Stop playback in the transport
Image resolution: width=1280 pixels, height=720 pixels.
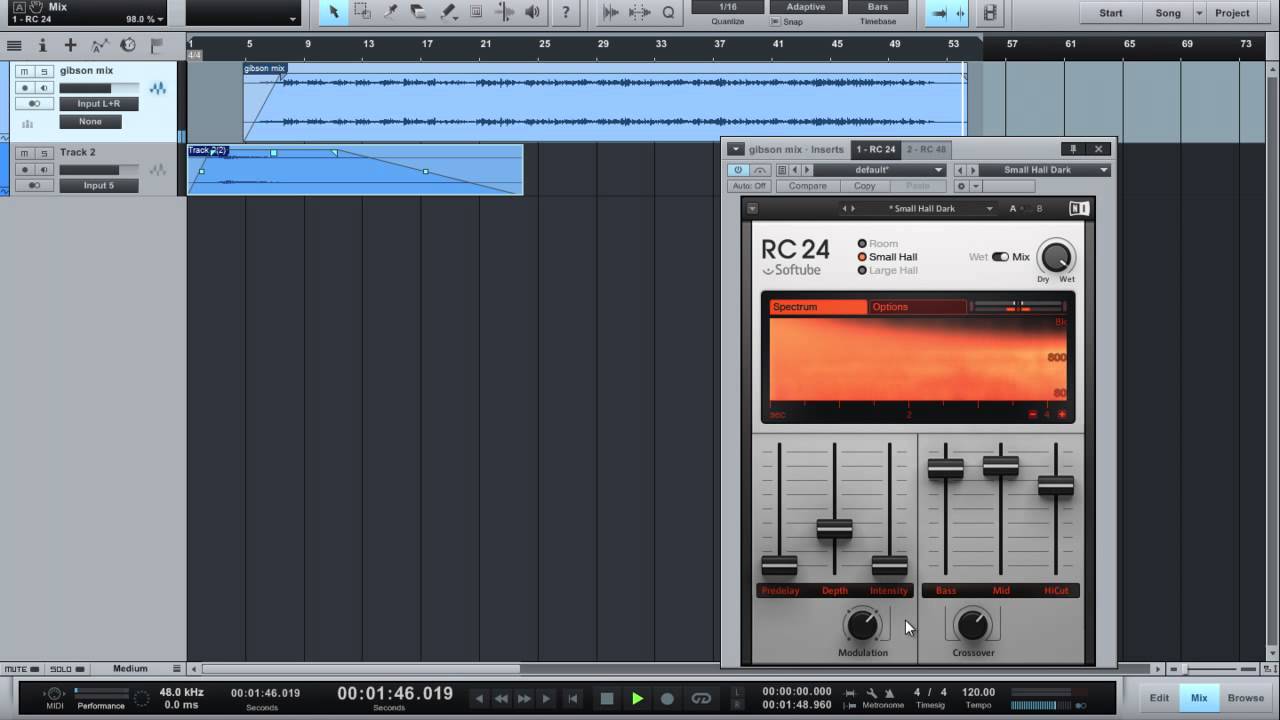point(607,698)
